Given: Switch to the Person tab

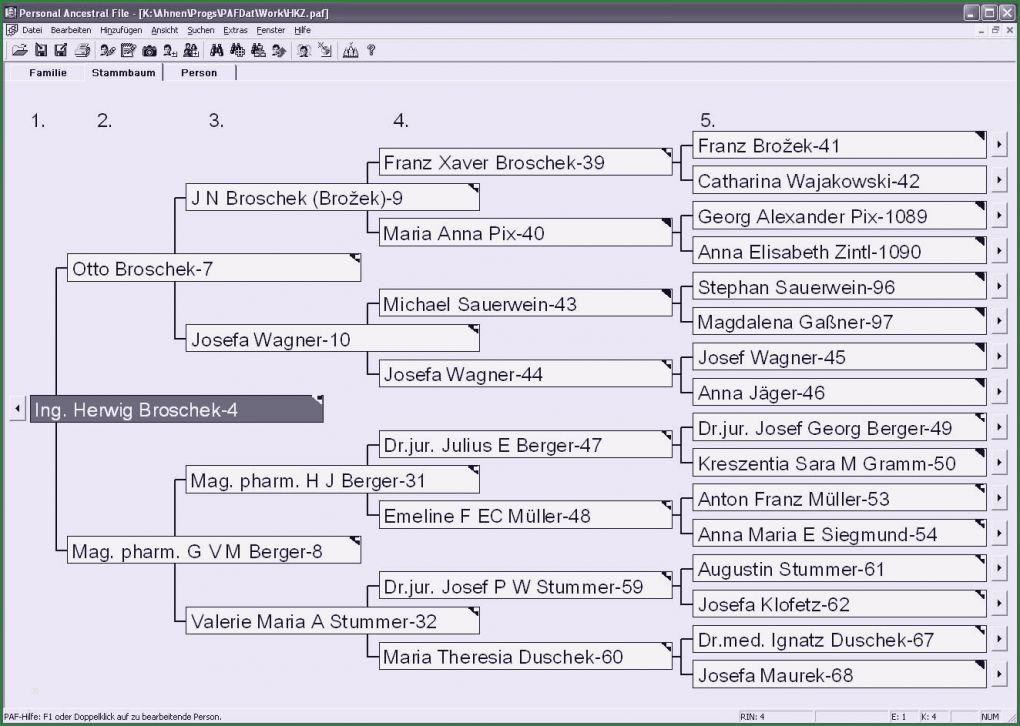Looking at the screenshot, I should click(x=199, y=73).
